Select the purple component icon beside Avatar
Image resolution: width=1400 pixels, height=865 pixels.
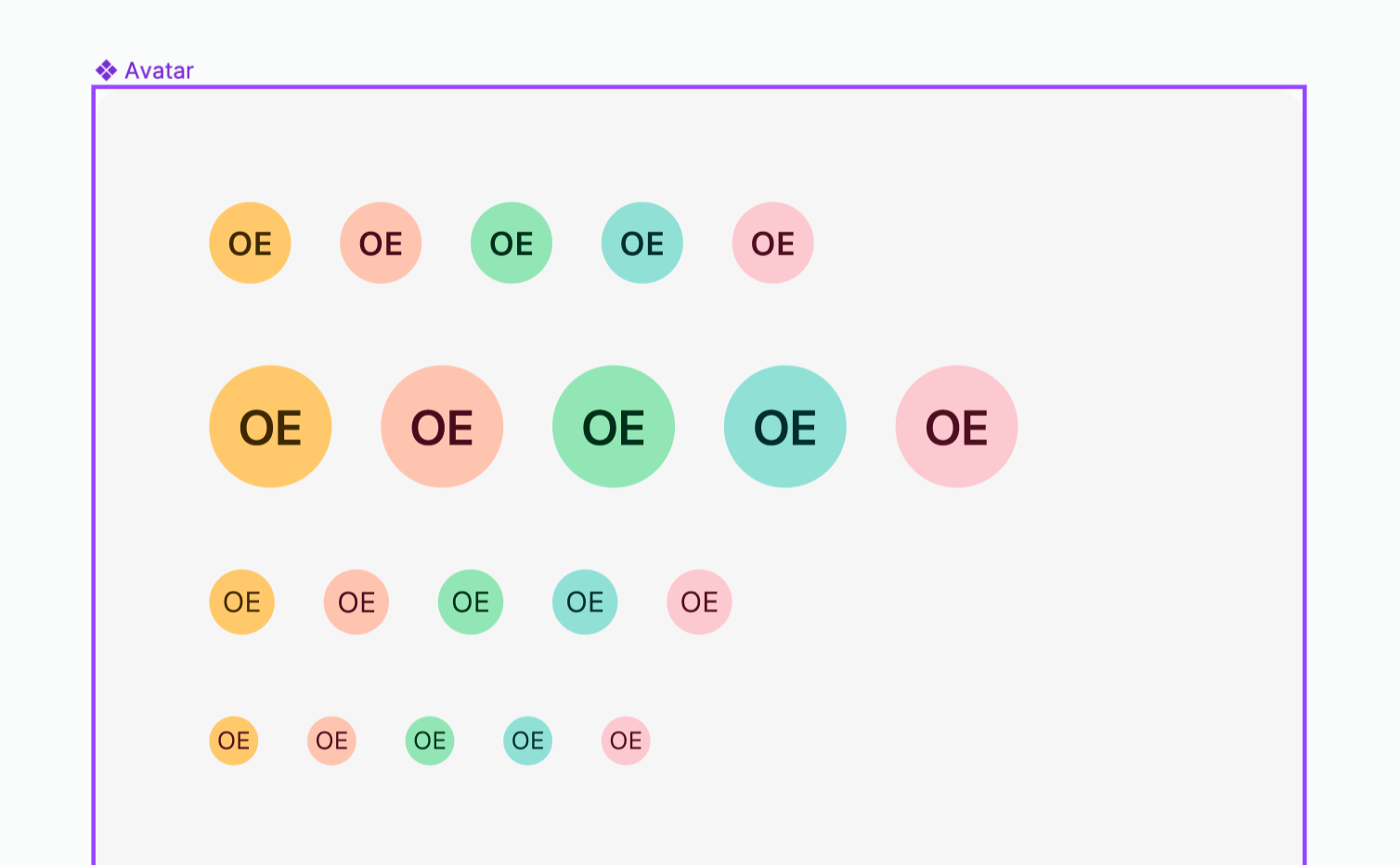106,71
